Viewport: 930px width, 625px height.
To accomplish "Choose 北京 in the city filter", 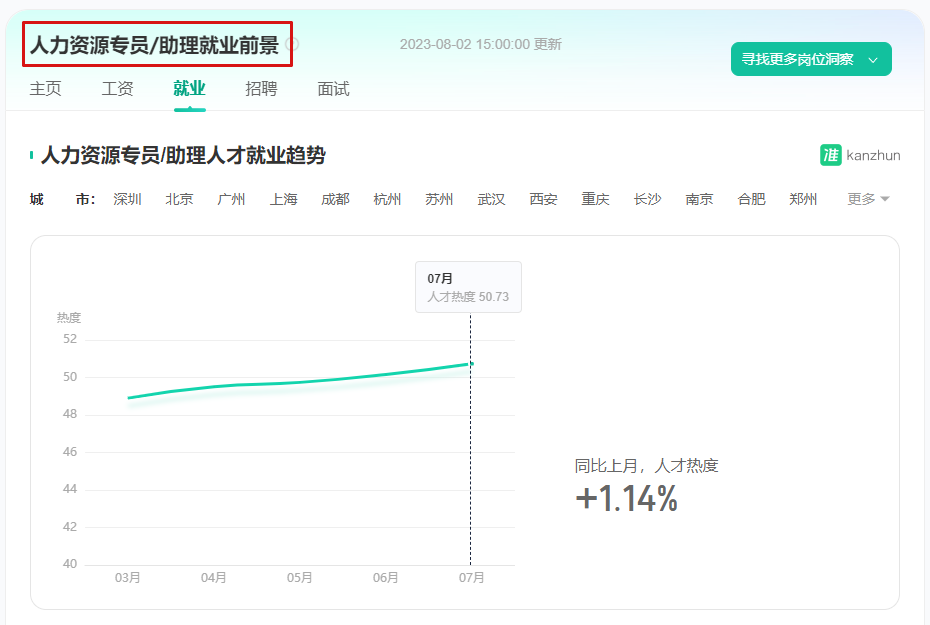I will 179,199.
